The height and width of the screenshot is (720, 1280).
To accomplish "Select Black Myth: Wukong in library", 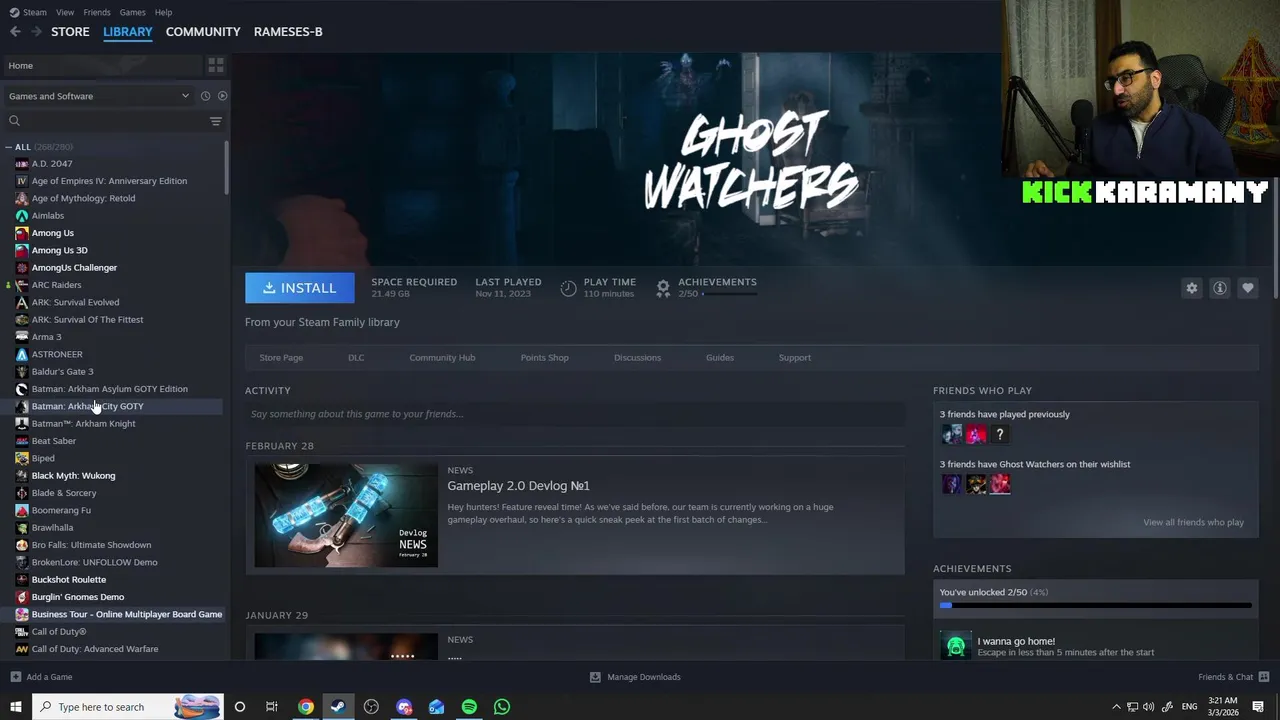I will (73, 476).
